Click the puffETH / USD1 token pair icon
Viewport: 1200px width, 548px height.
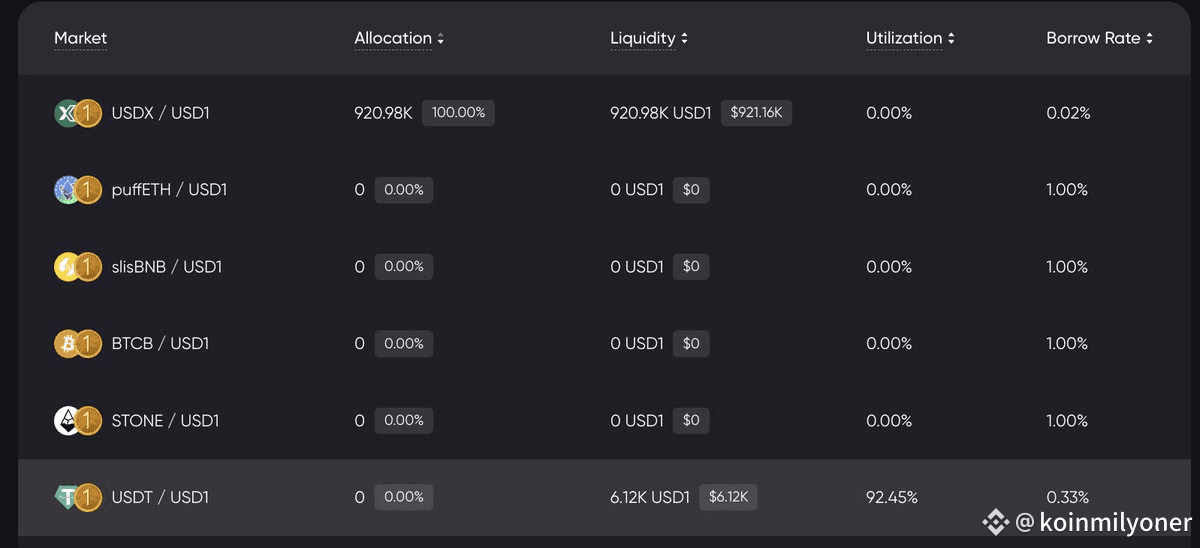click(78, 190)
